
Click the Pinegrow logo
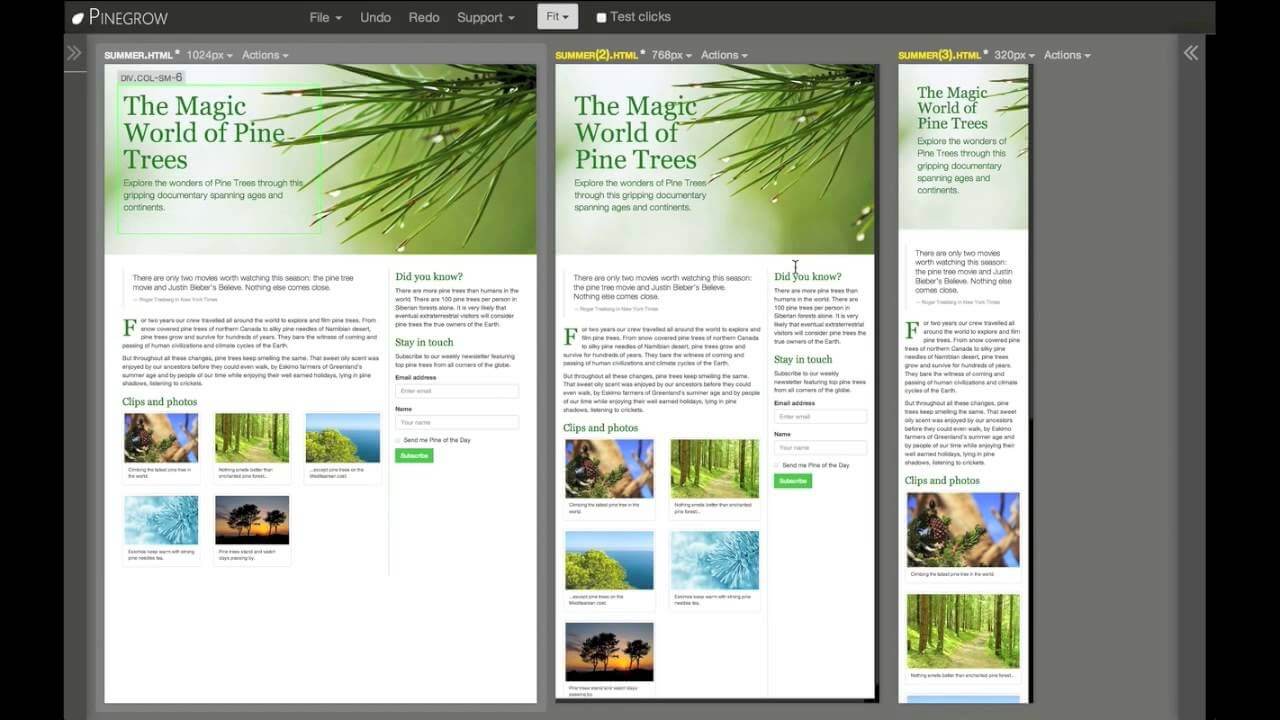pos(120,17)
